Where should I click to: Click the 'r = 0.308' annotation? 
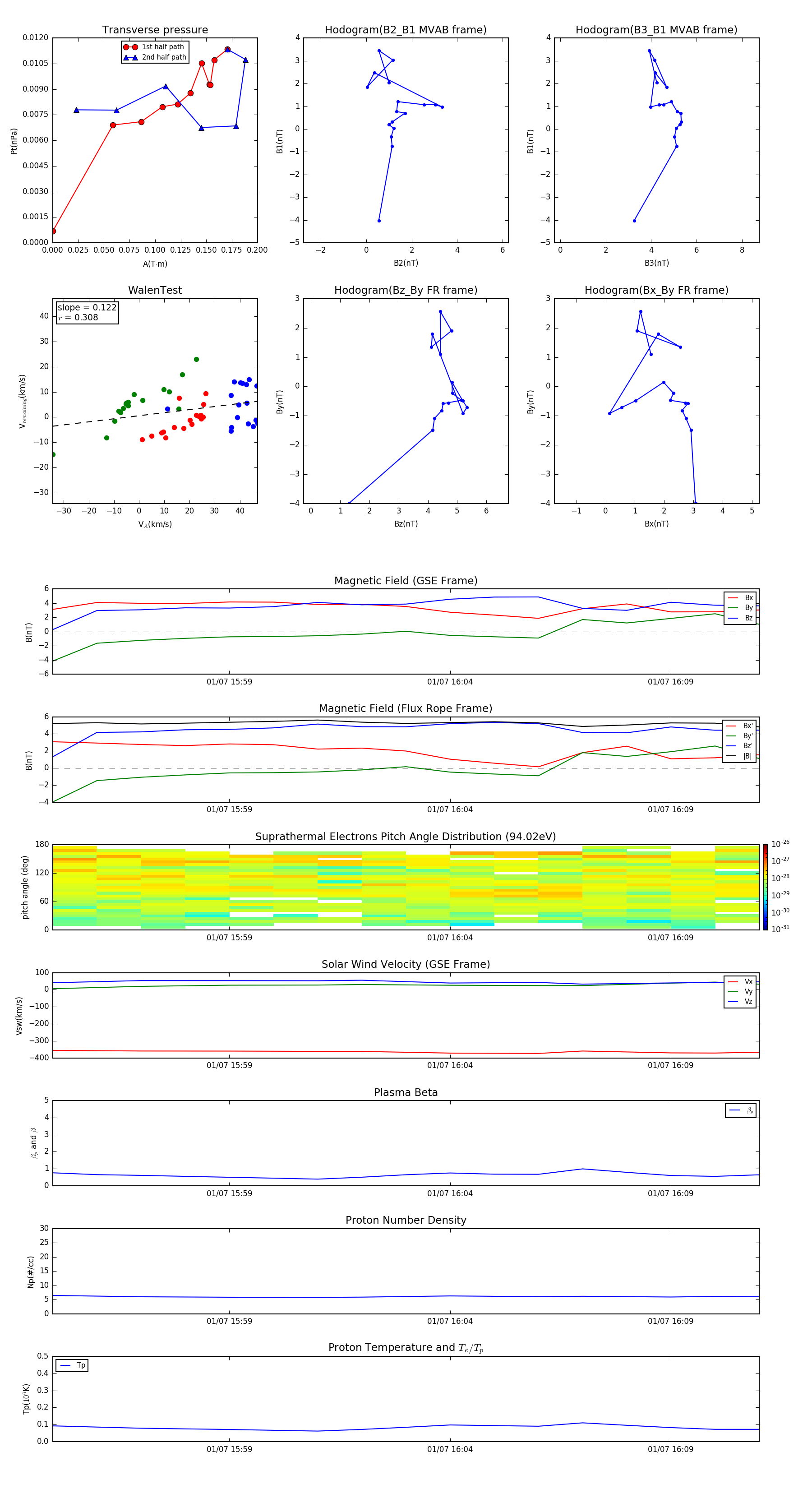(78, 317)
